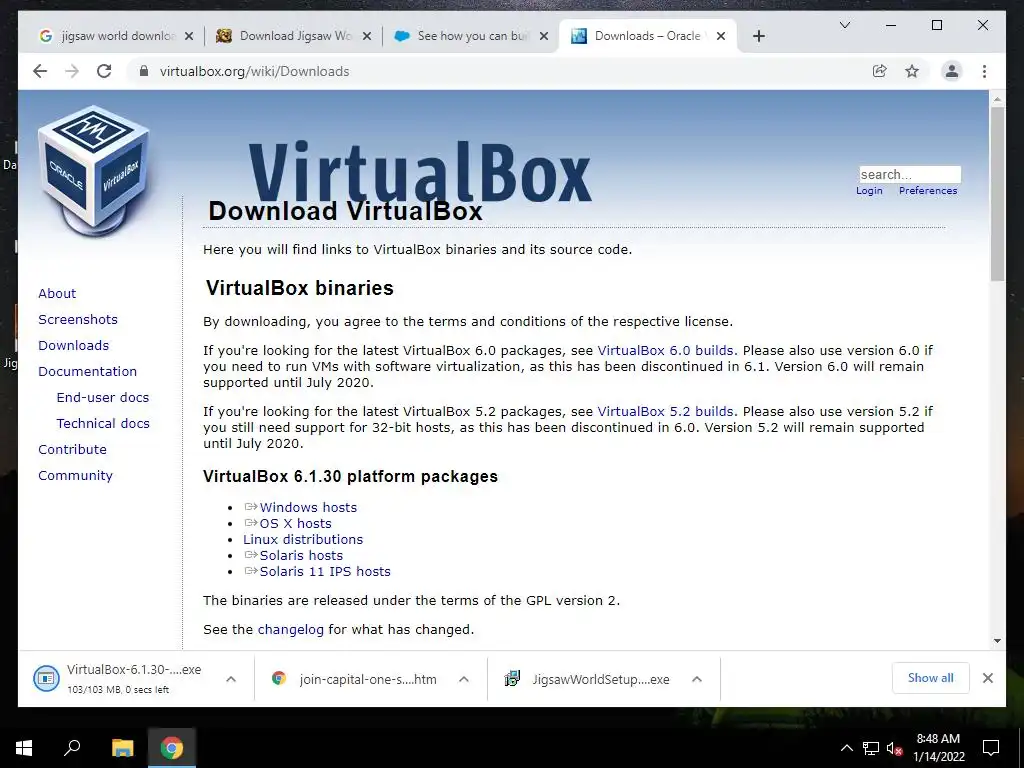Click the scrollbar down arrow
The width and height of the screenshot is (1024, 768).
997,641
